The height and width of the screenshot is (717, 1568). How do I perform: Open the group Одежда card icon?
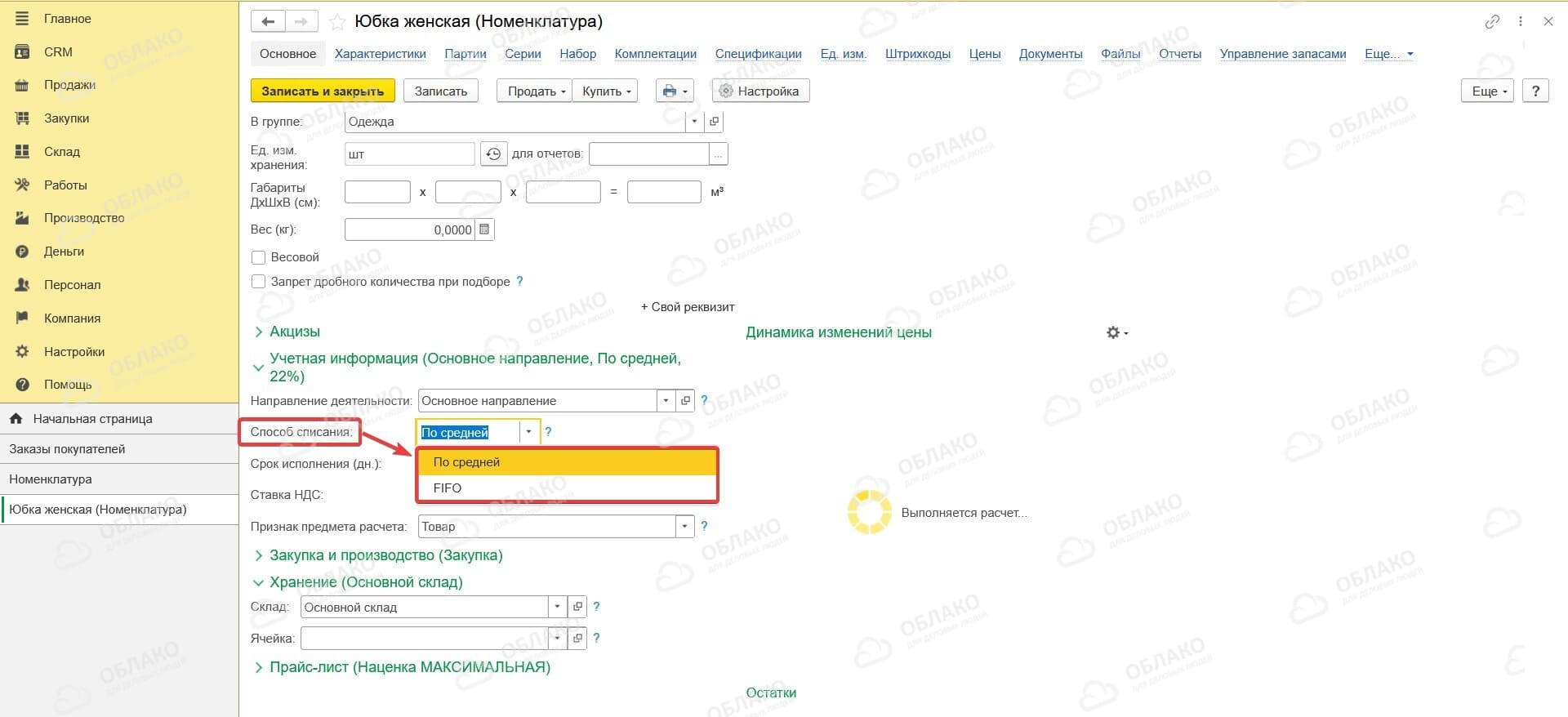(715, 122)
